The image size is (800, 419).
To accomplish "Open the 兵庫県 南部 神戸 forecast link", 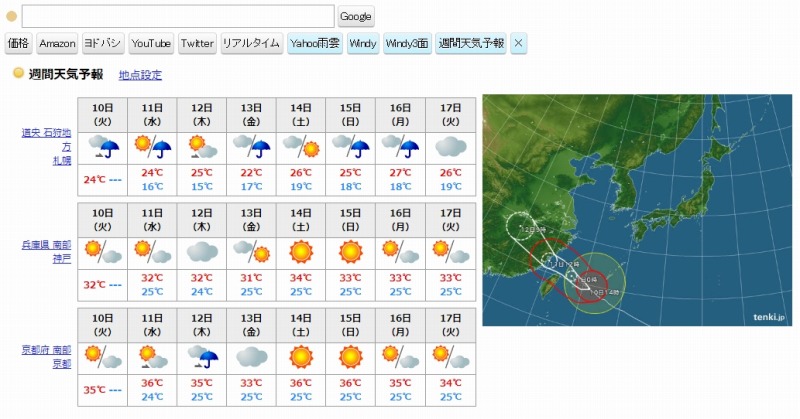I will (x=47, y=252).
